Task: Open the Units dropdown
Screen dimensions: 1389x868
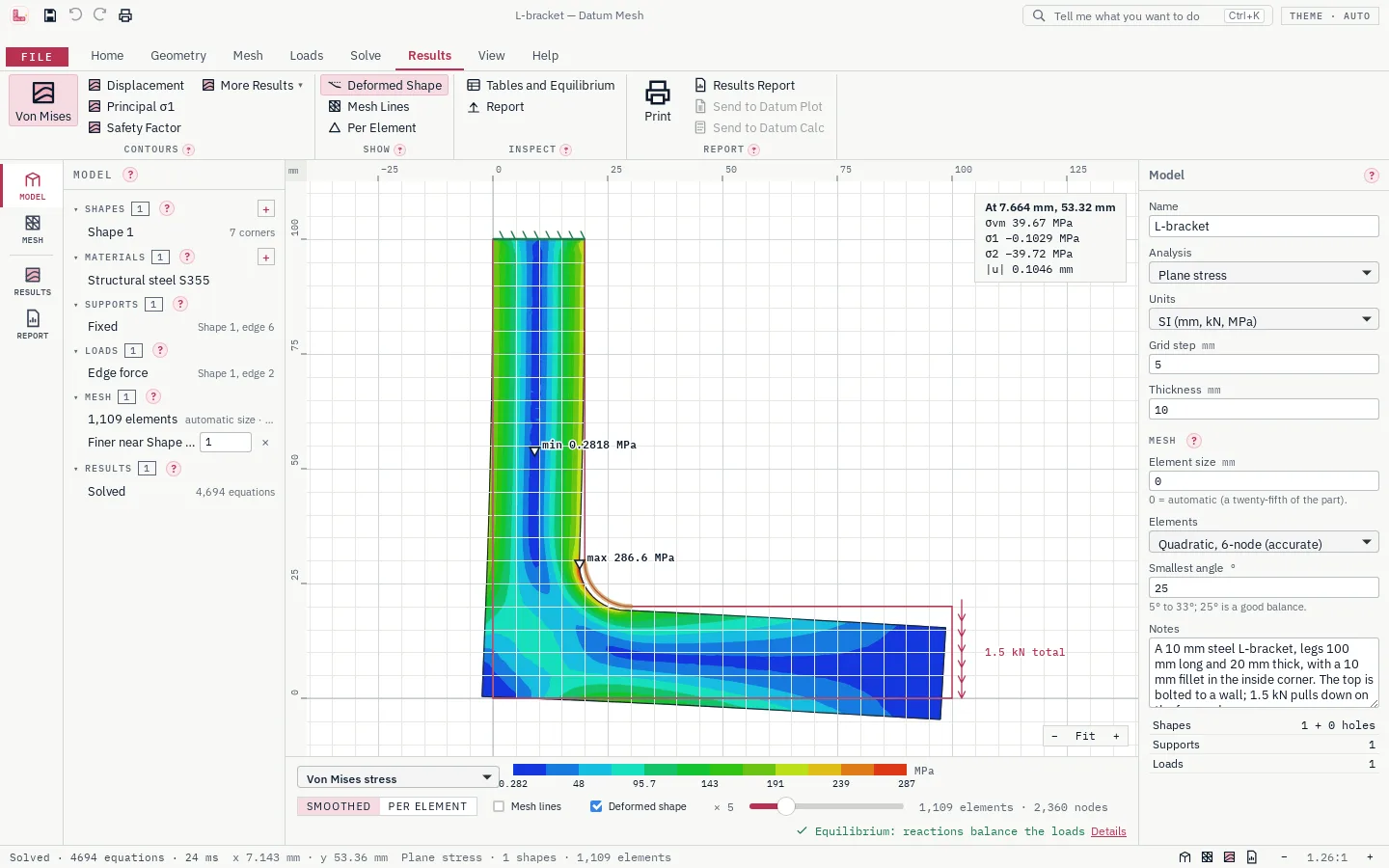Action: pos(1264,320)
